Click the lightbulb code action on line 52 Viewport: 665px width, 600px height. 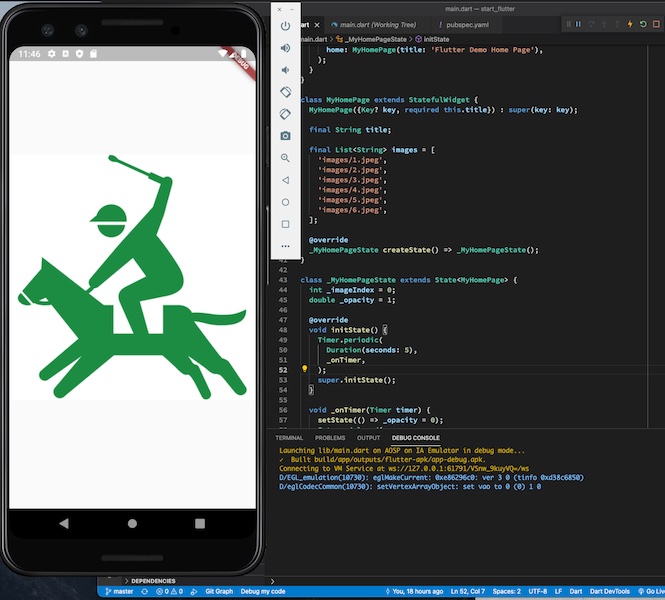point(304,369)
